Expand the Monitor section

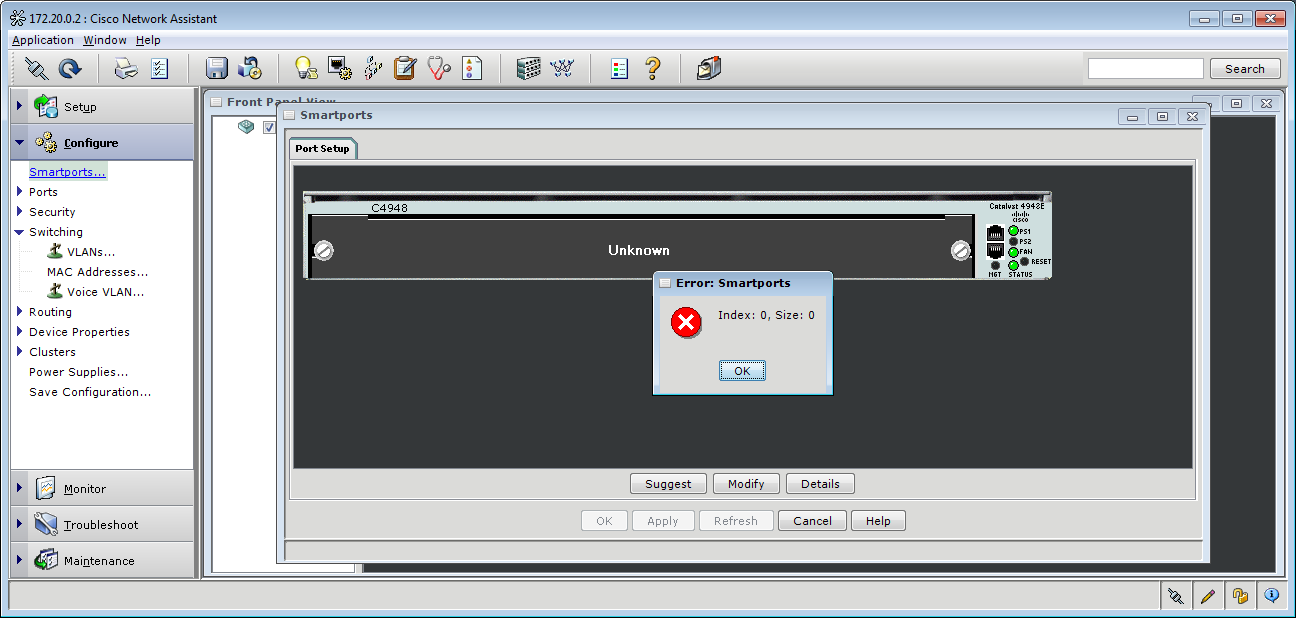[x=19, y=488]
